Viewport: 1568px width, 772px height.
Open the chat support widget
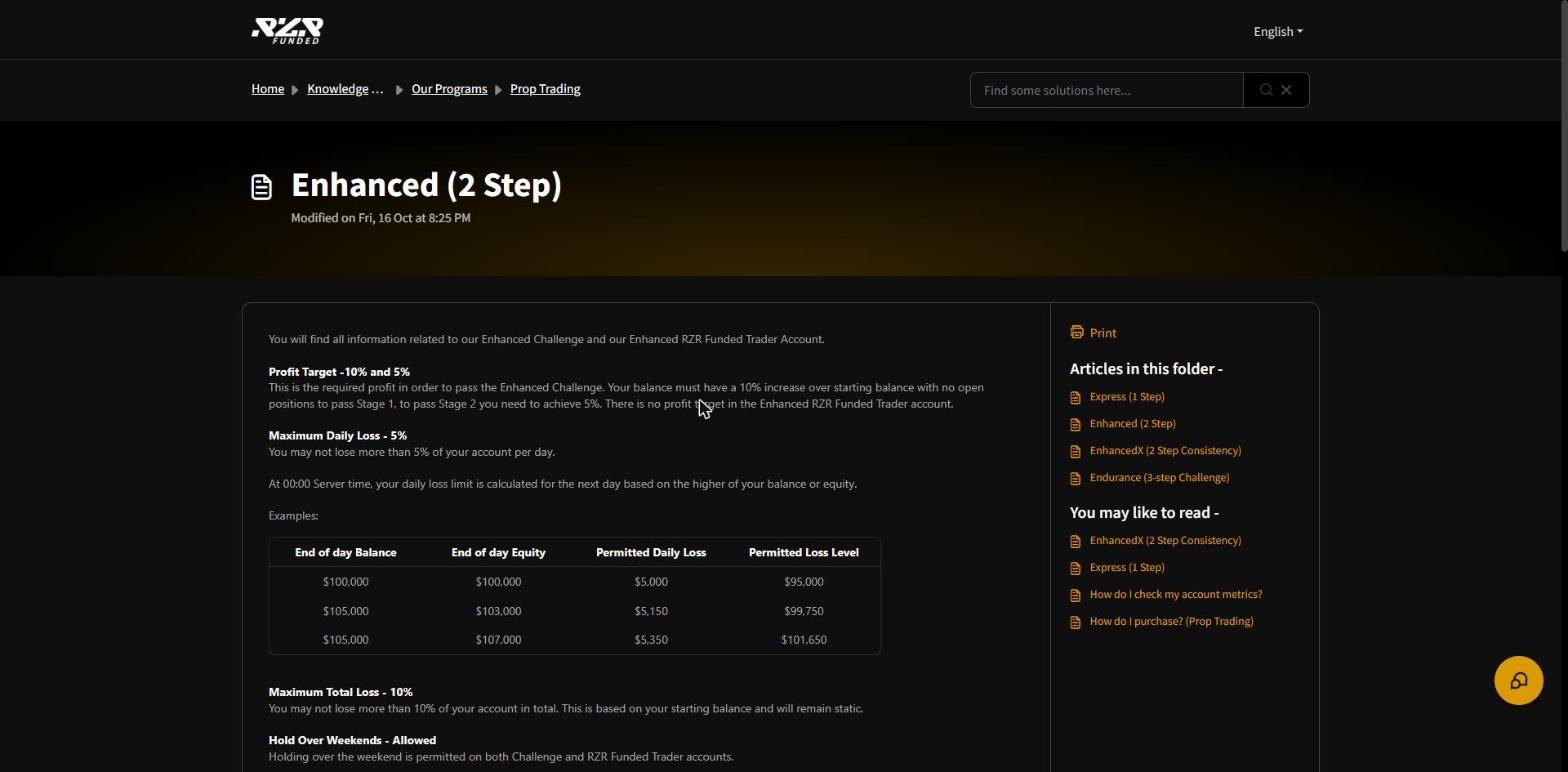pos(1518,681)
